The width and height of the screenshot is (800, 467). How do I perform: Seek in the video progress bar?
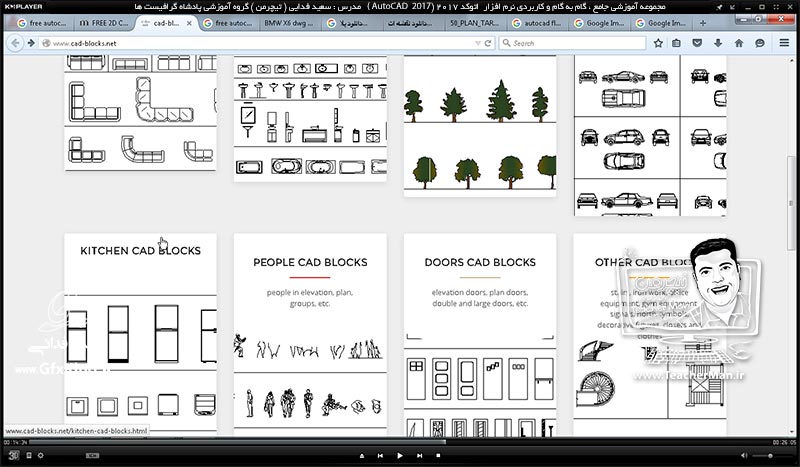[399, 442]
